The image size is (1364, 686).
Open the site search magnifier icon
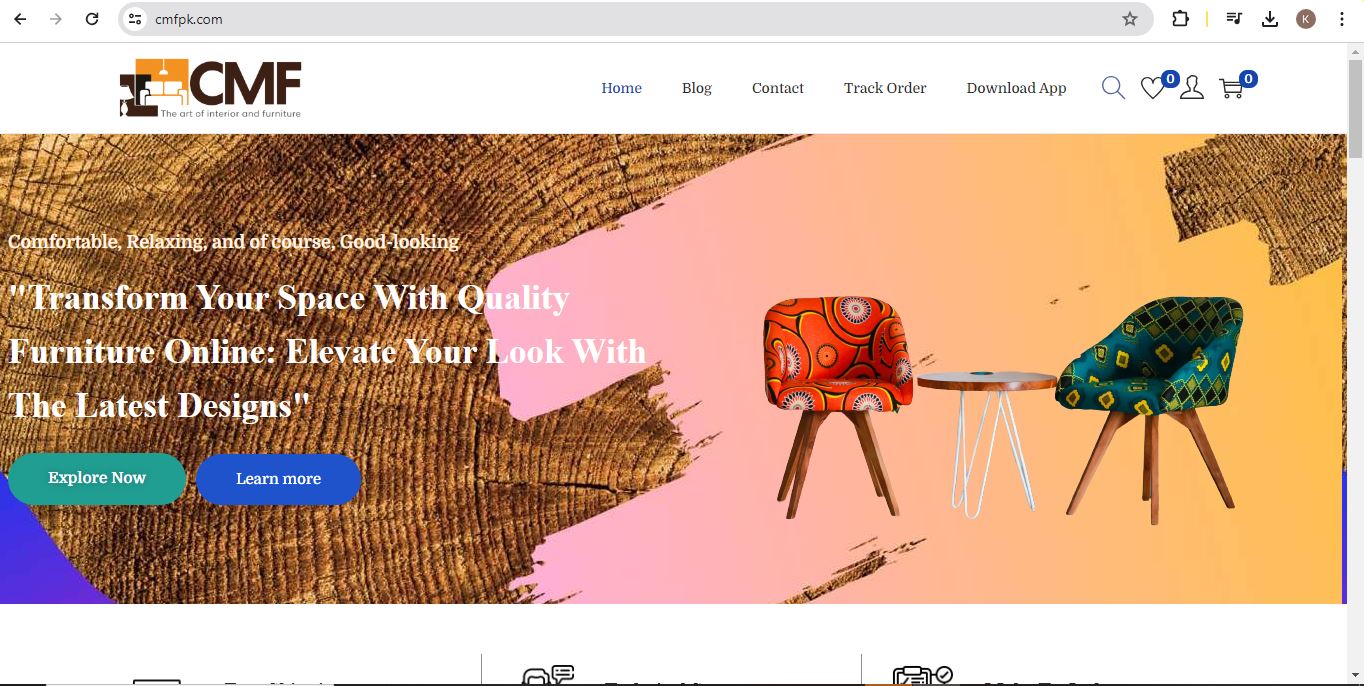[1113, 88]
